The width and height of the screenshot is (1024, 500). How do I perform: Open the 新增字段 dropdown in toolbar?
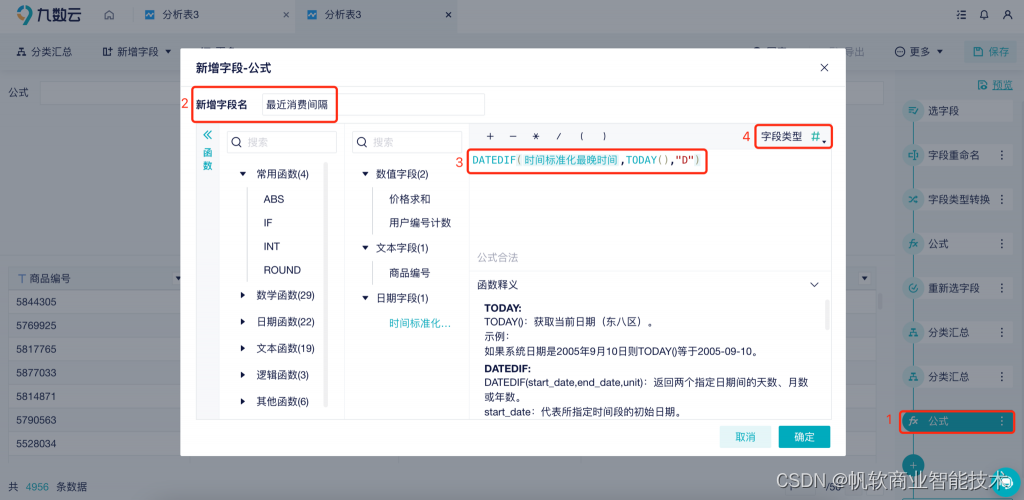(136, 52)
